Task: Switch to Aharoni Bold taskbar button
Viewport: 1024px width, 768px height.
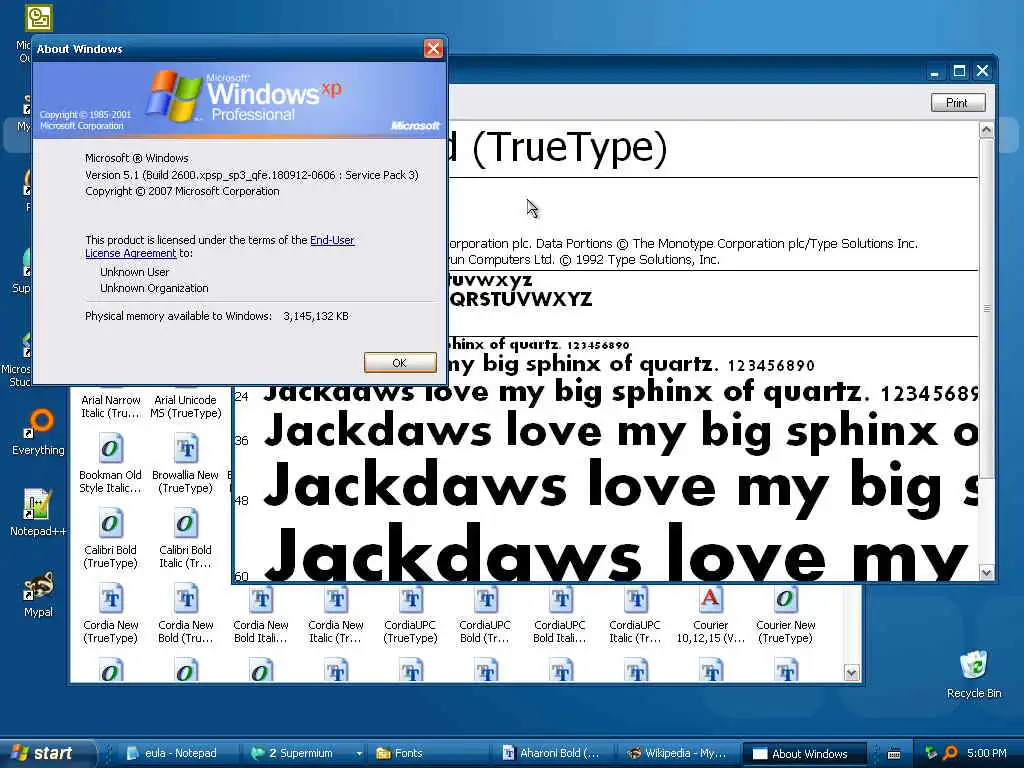Action: [x=554, y=753]
